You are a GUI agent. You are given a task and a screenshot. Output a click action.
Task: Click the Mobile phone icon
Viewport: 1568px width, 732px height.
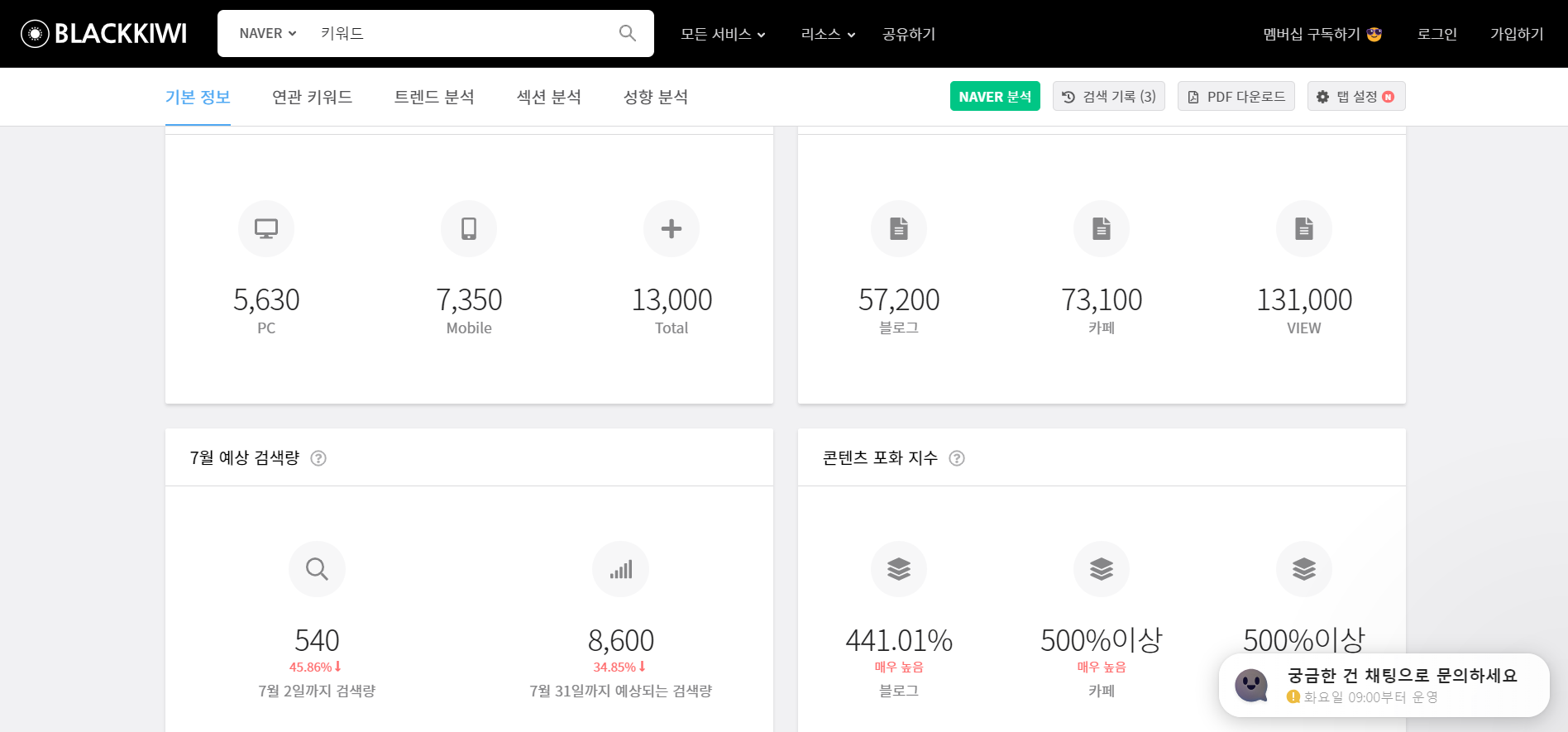[x=469, y=228]
